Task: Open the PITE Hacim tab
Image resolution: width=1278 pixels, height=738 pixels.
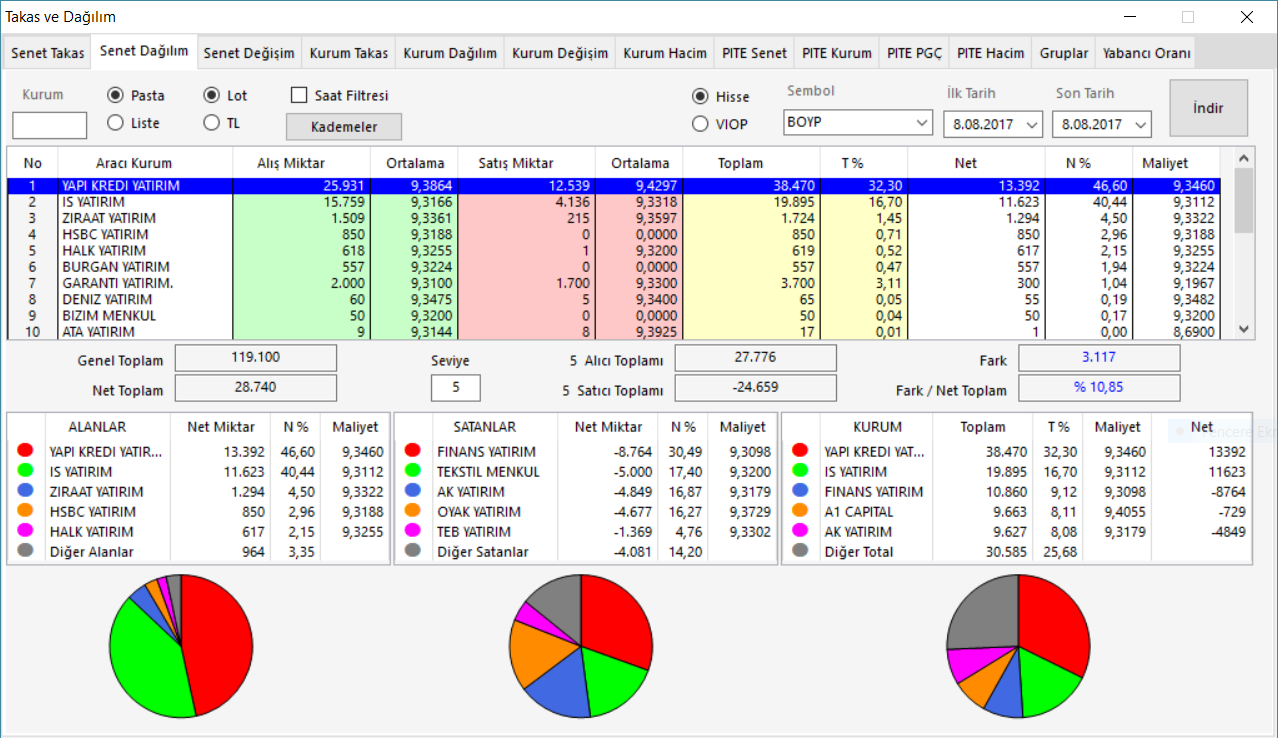Action: tap(990, 53)
